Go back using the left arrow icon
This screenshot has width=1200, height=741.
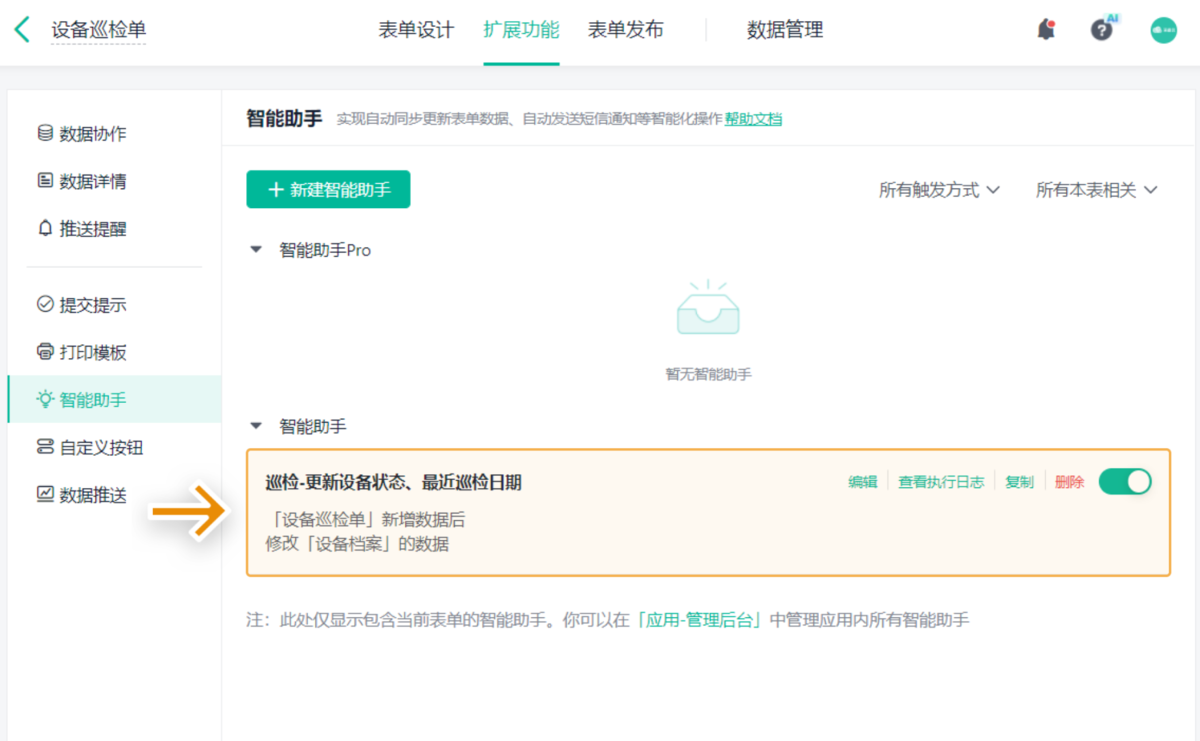(22, 30)
